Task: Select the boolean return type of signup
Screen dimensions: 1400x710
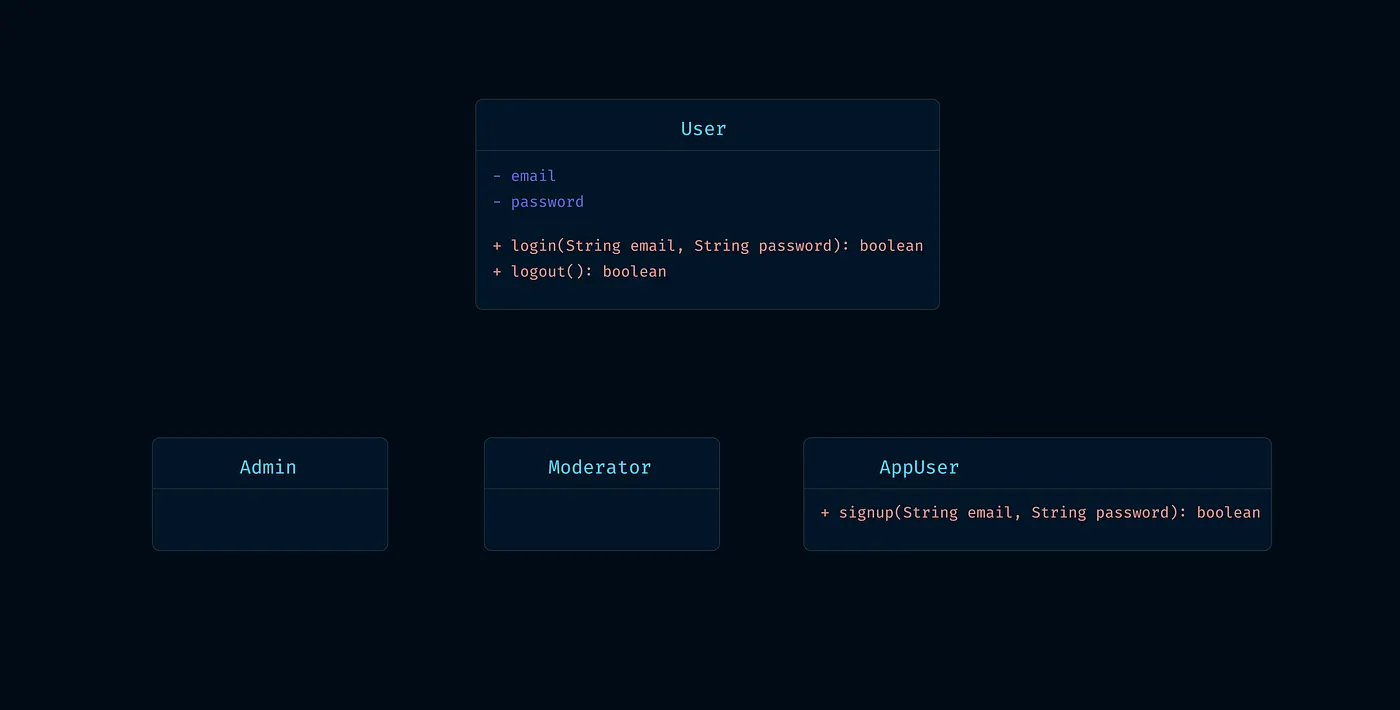Action: click(x=1230, y=512)
